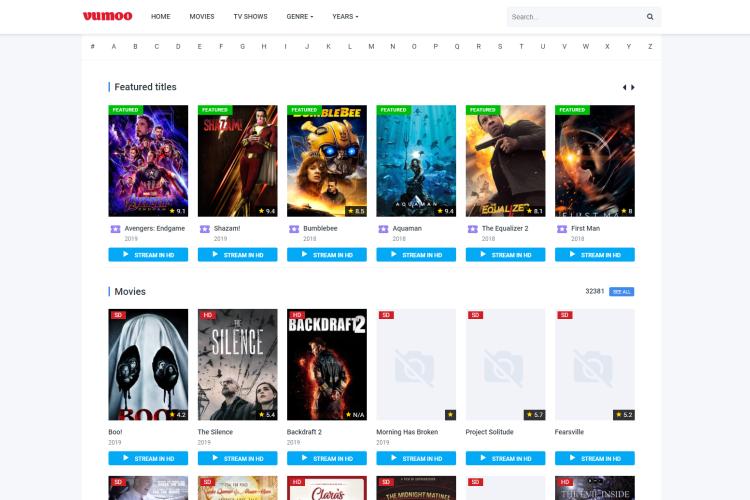Open the Aquaman poster
Viewport: 750px width, 500px height.
[x=416, y=161]
